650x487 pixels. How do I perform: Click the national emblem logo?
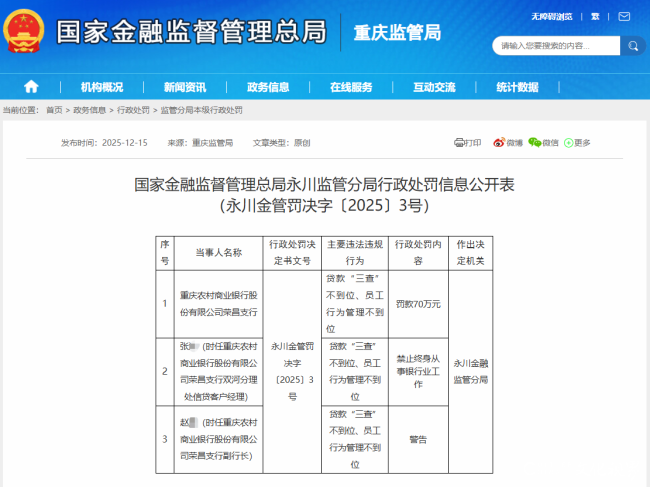click(24, 31)
